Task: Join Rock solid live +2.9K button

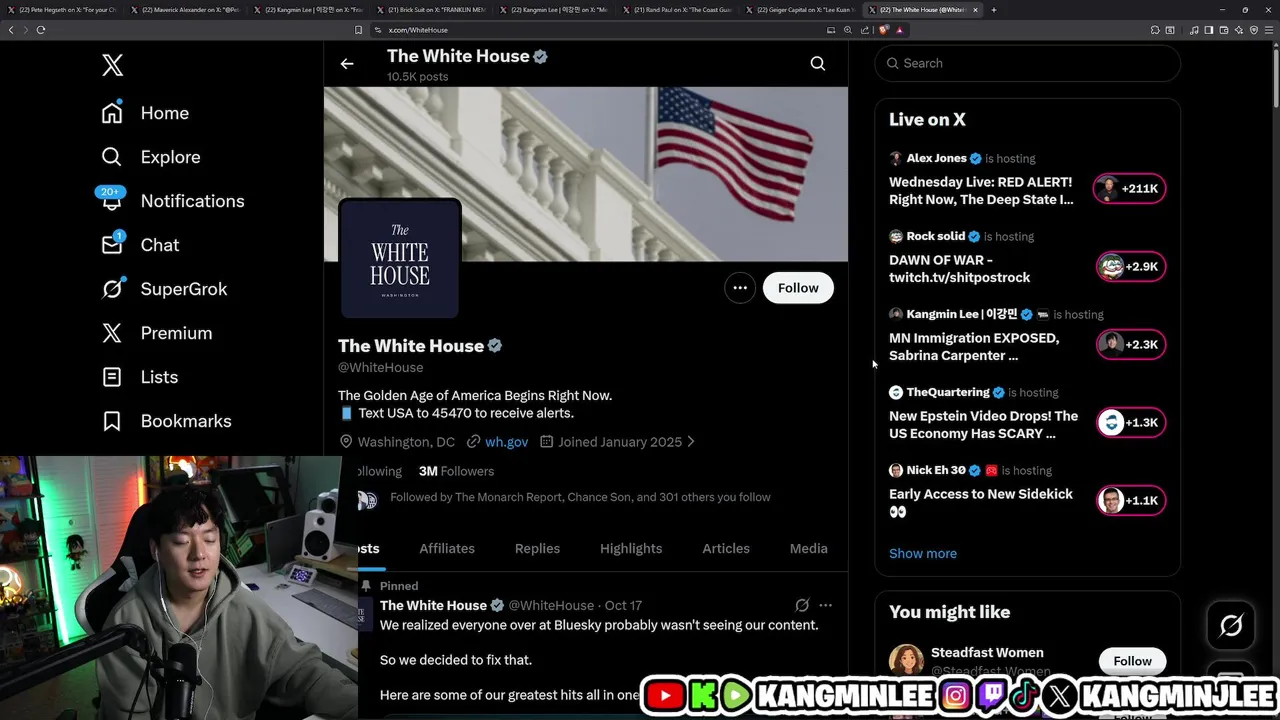Action: (1130, 267)
